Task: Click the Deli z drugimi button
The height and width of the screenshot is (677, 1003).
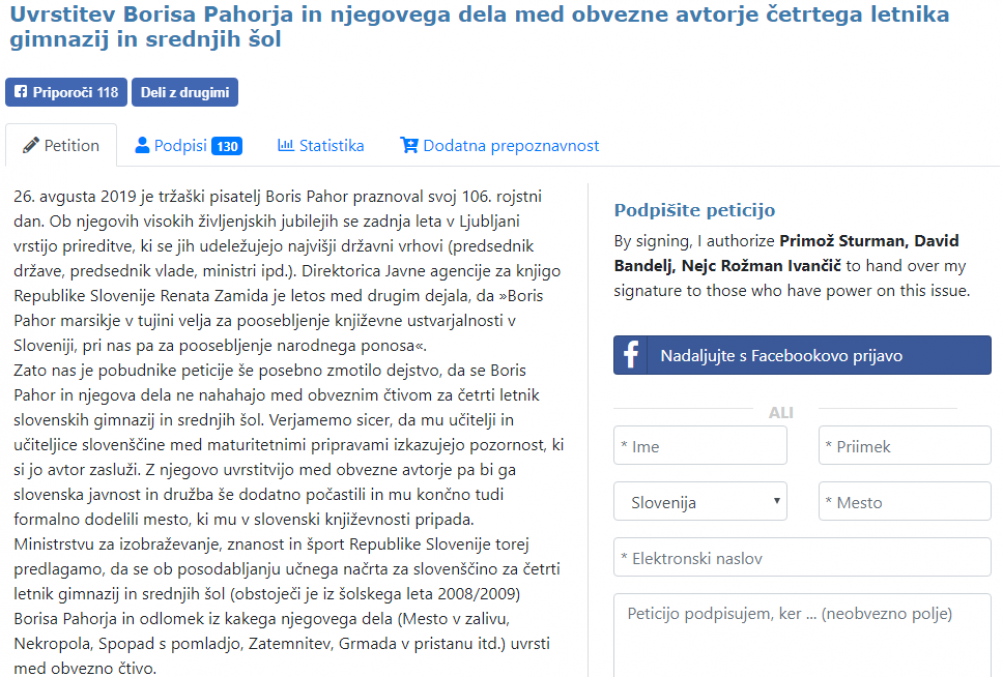Action: (185, 92)
